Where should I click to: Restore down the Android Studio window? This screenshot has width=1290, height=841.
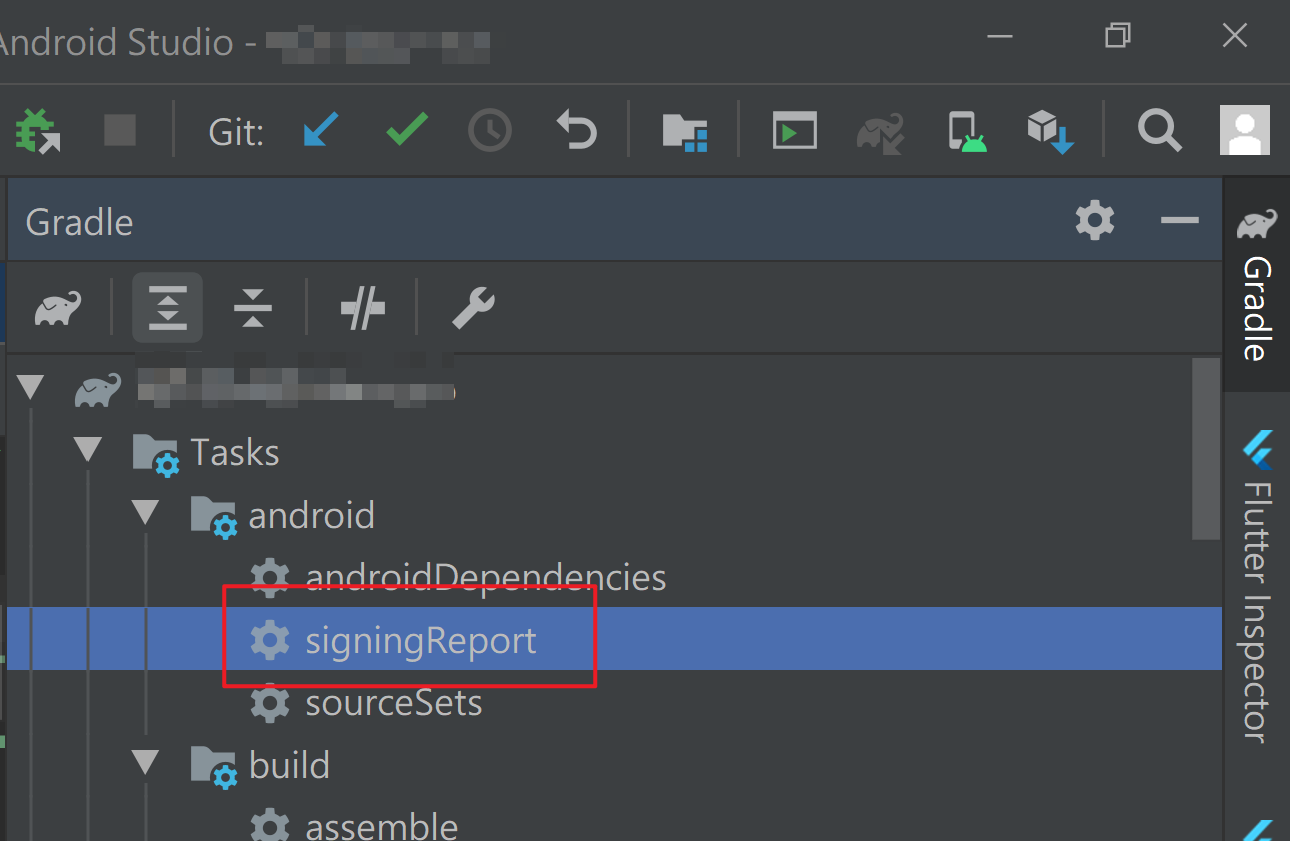pyautogui.click(x=1117, y=36)
